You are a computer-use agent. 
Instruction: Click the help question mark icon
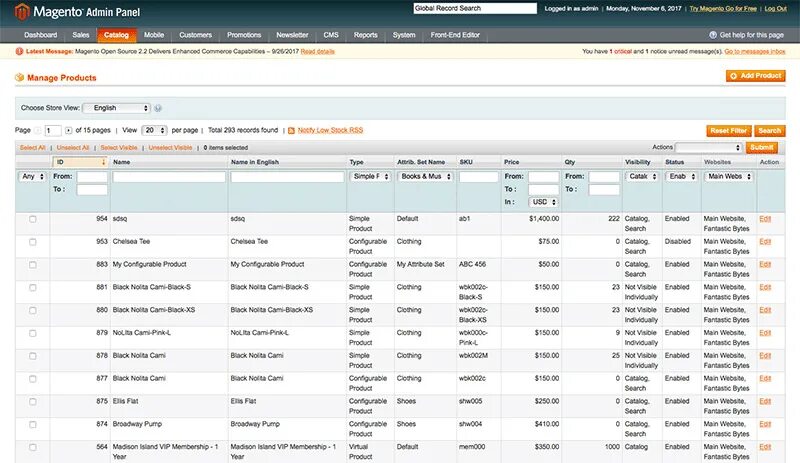(x=713, y=35)
